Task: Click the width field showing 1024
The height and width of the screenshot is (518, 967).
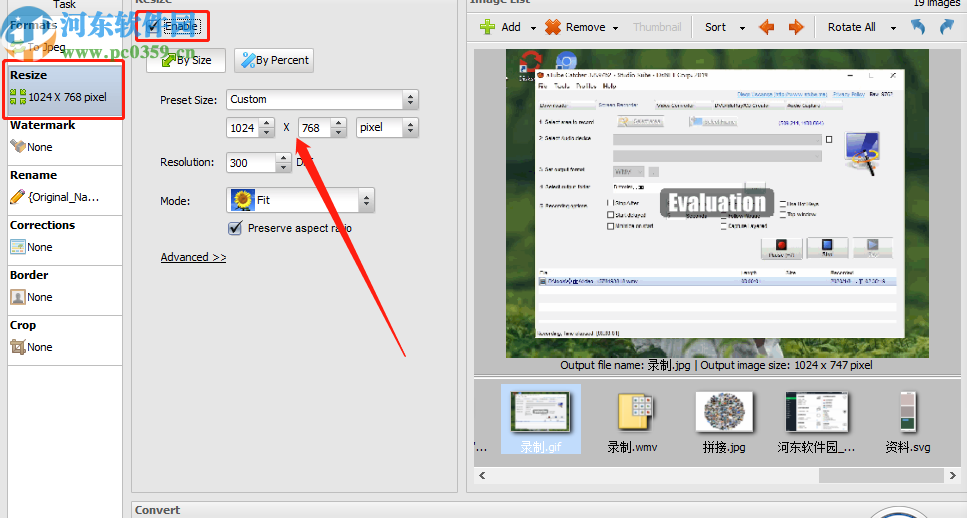Action: coord(243,128)
